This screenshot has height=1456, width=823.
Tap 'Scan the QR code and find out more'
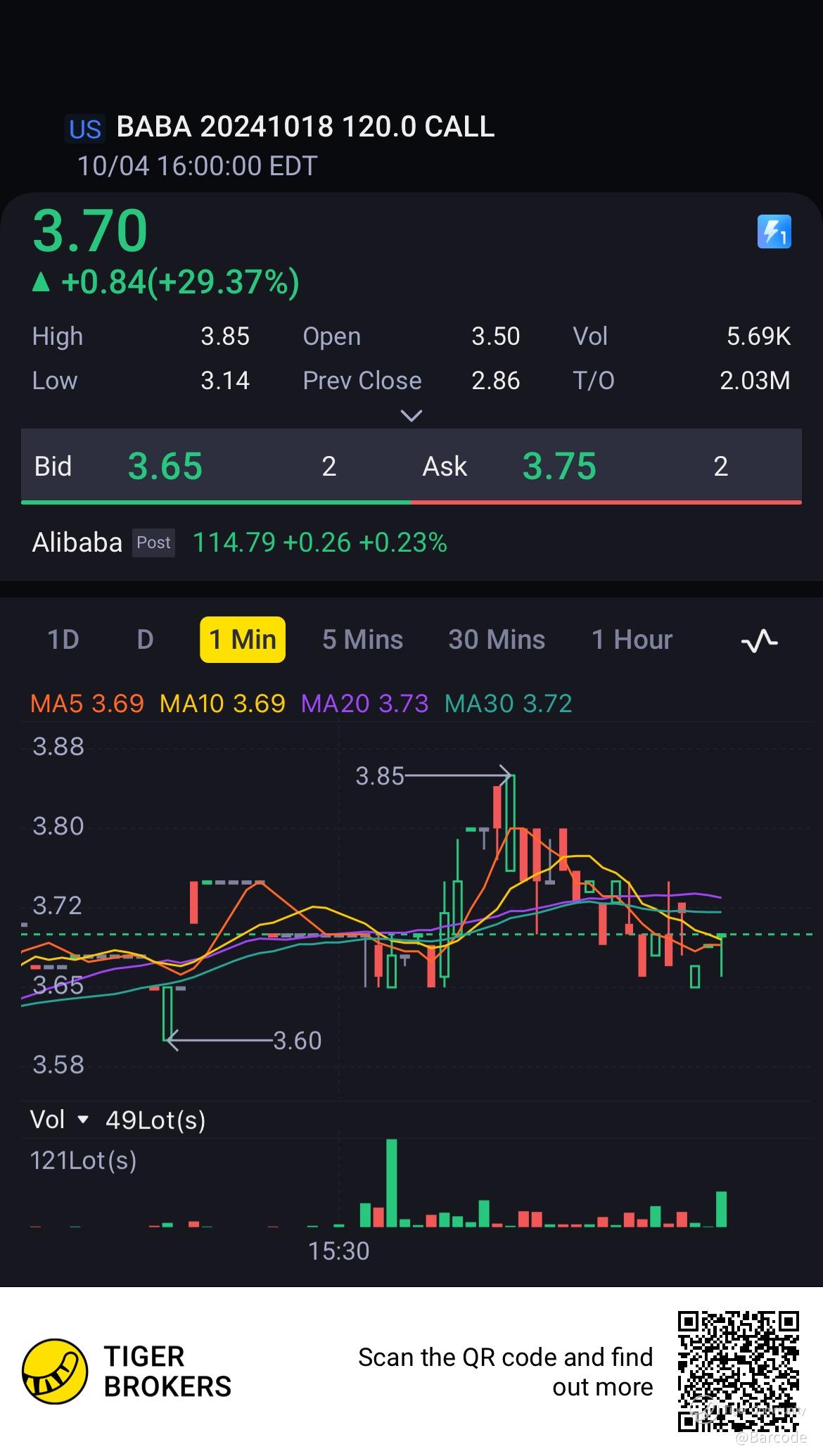click(x=506, y=1372)
